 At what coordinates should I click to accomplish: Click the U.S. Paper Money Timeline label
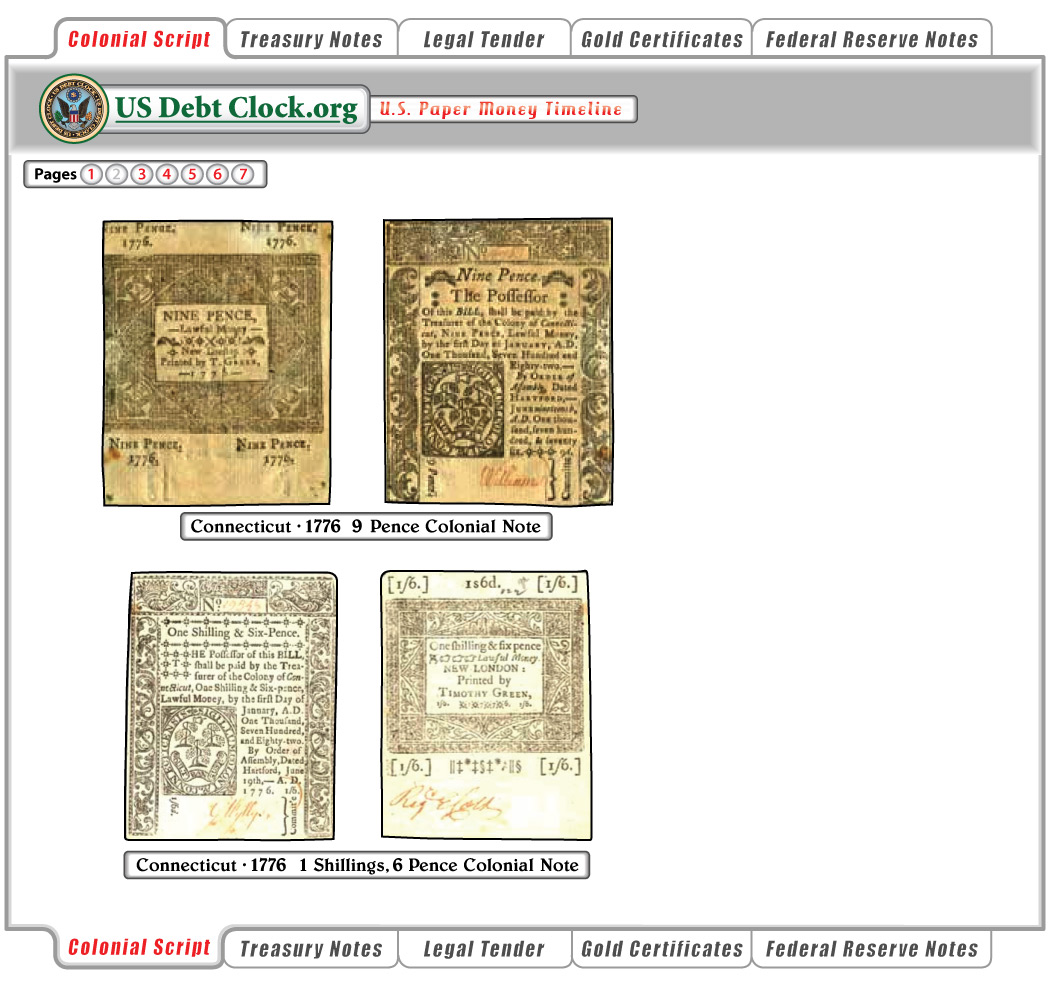pos(502,109)
